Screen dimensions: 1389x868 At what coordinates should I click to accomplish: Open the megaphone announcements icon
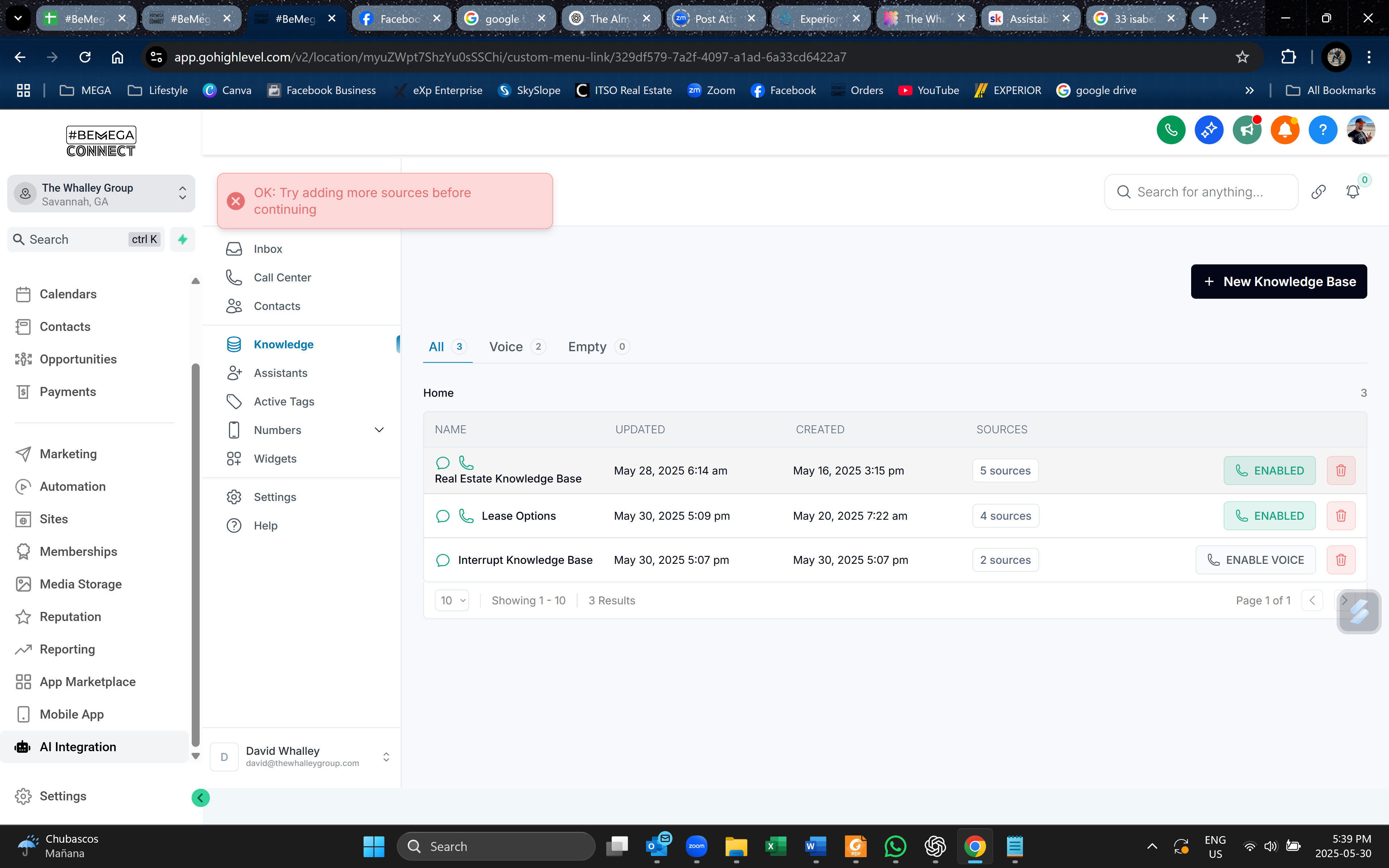(x=1246, y=130)
